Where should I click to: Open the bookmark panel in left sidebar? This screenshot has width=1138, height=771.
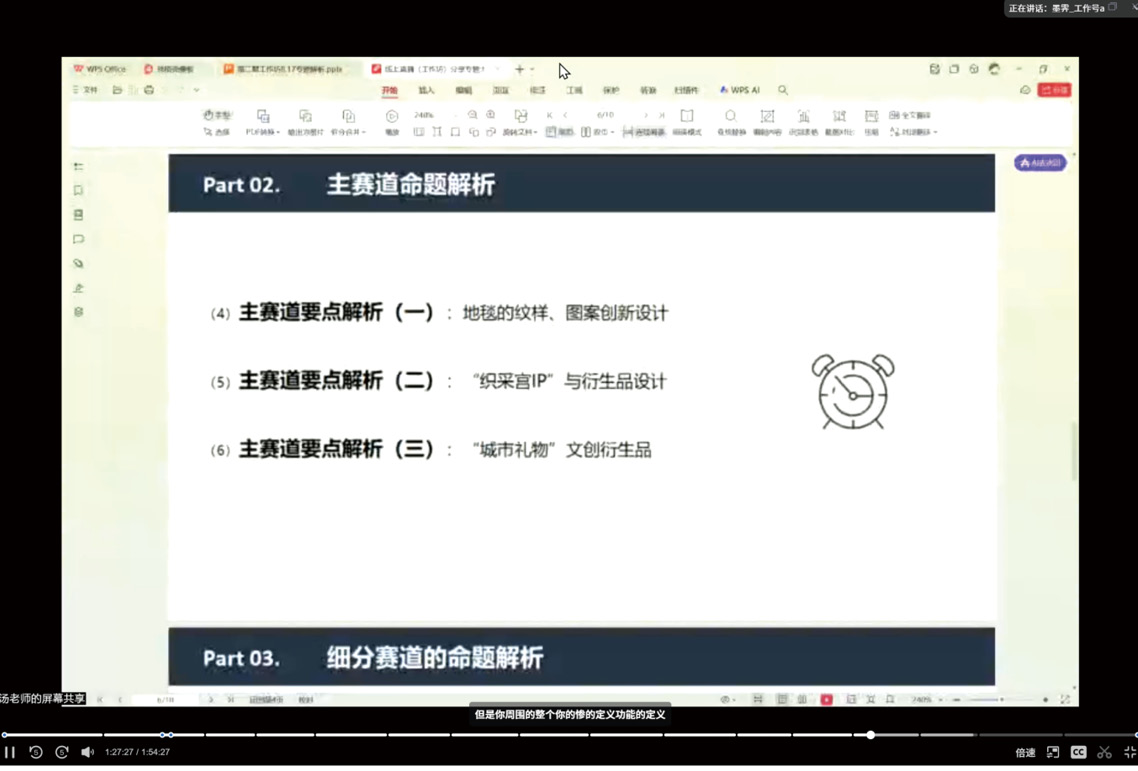78,190
